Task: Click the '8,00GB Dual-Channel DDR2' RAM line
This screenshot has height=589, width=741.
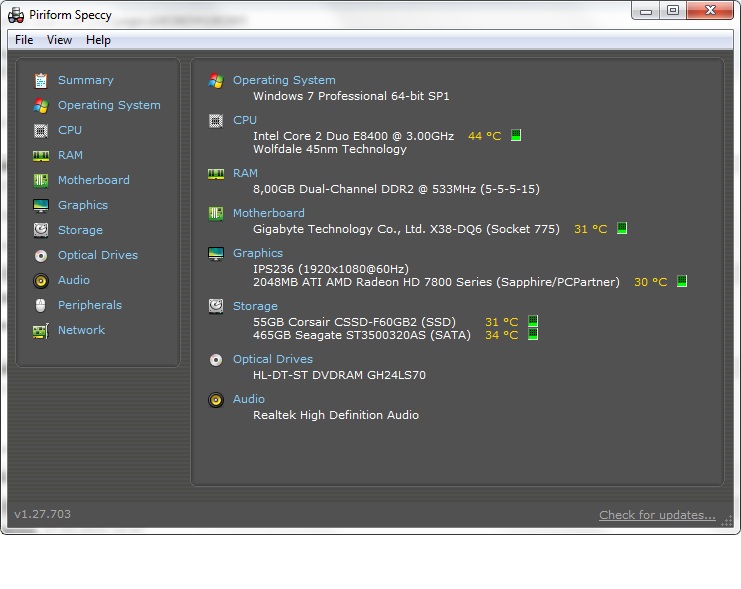Action: (x=396, y=189)
